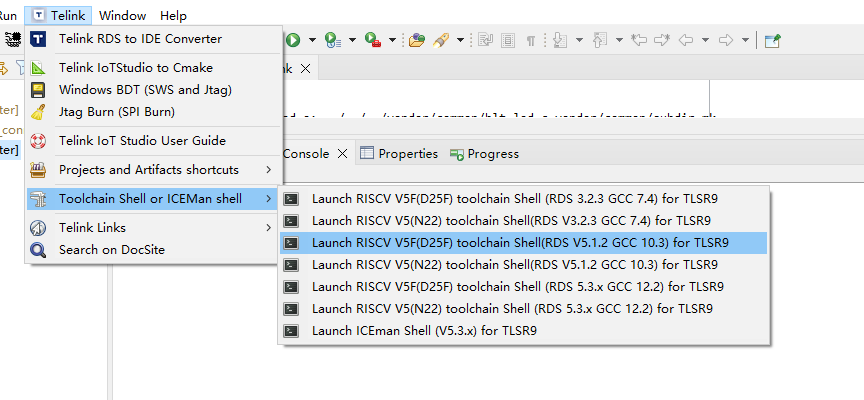Click the Previous Annotation icon
864x400 pixels.
point(600,40)
